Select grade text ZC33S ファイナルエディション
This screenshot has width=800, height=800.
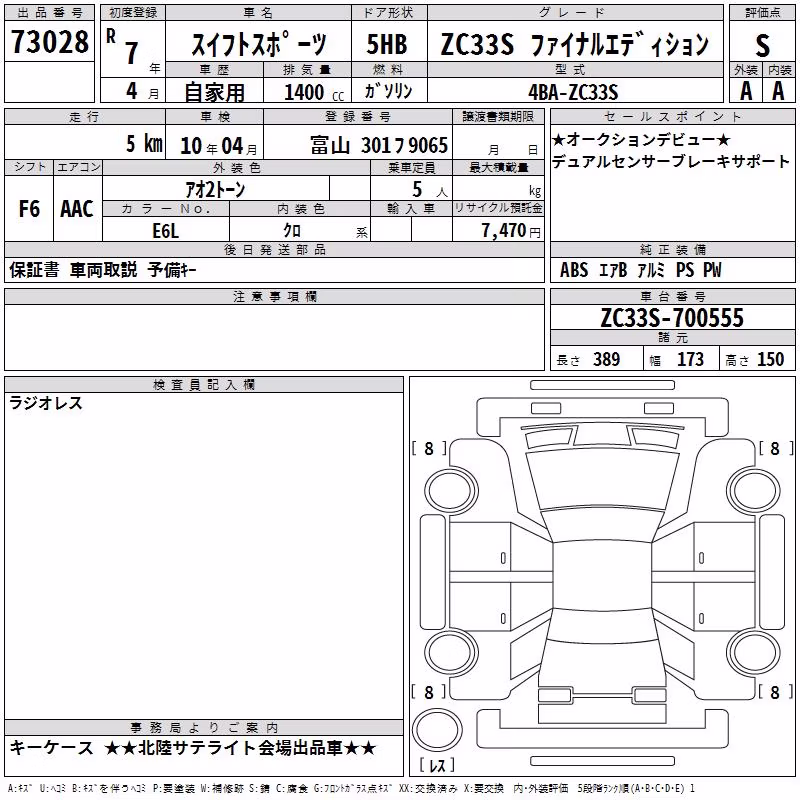click(x=574, y=44)
